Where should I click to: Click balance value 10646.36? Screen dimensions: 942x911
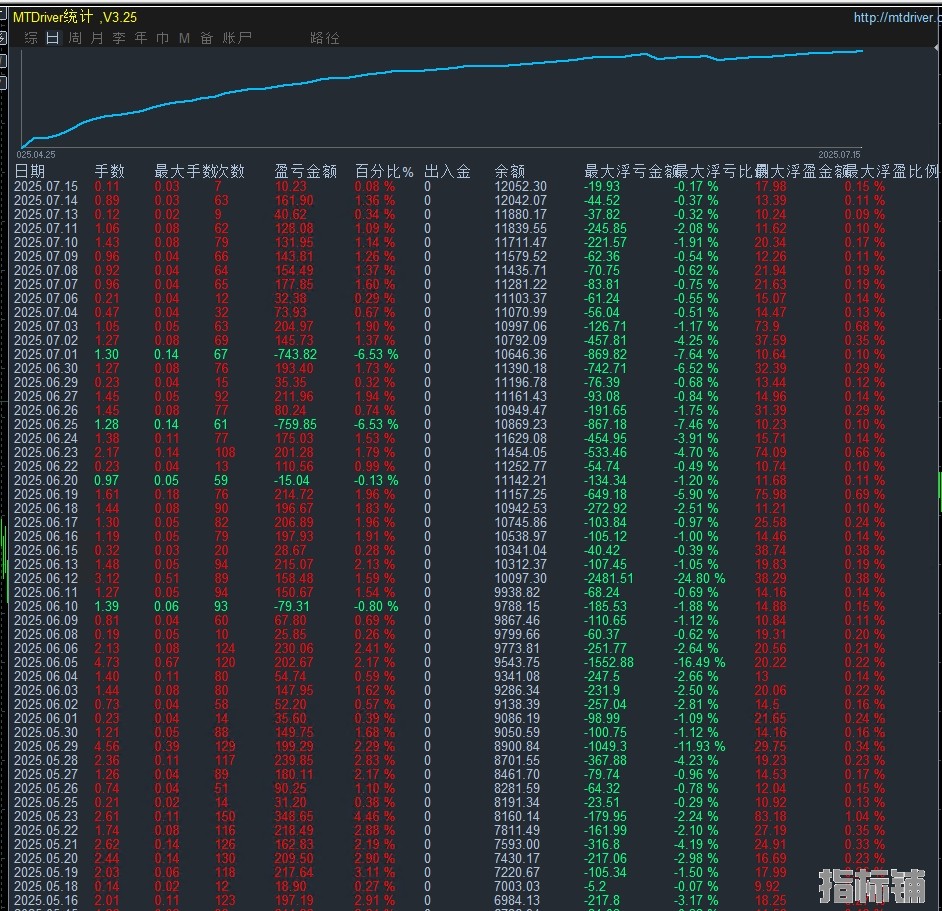[x=520, y=355]
